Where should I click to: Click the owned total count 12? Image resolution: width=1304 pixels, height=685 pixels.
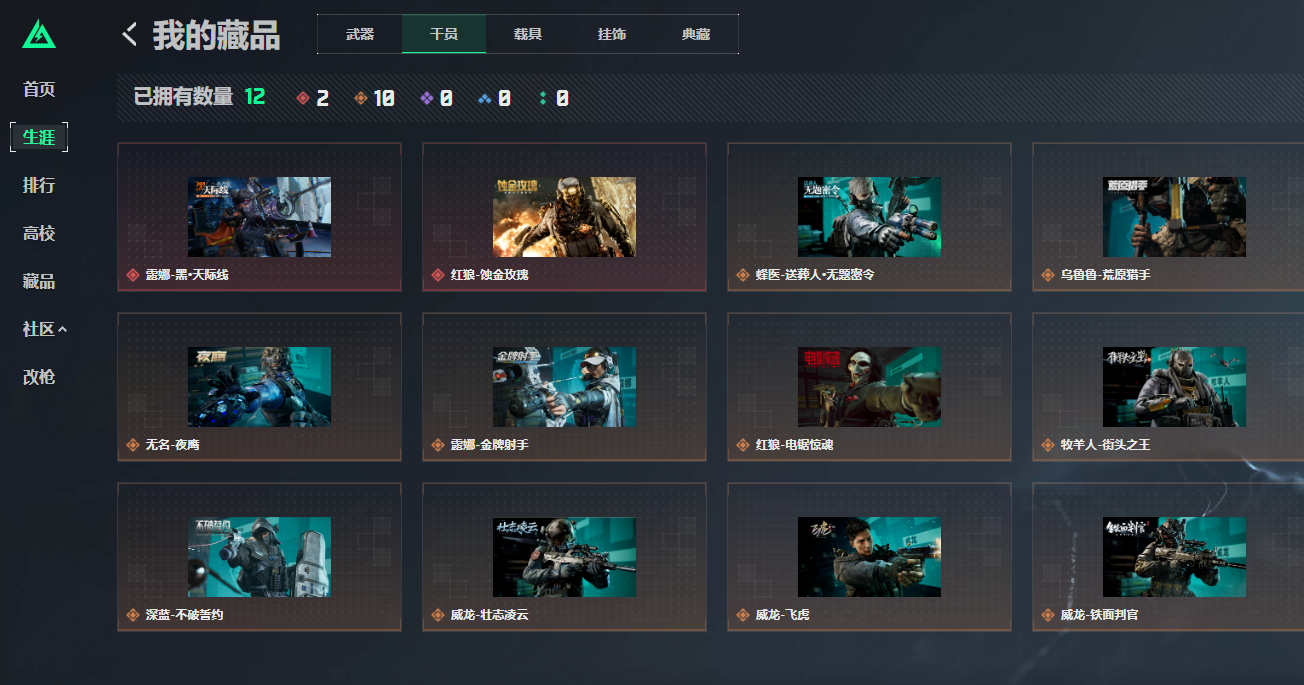pyautogui.click(x=255, y=97)
